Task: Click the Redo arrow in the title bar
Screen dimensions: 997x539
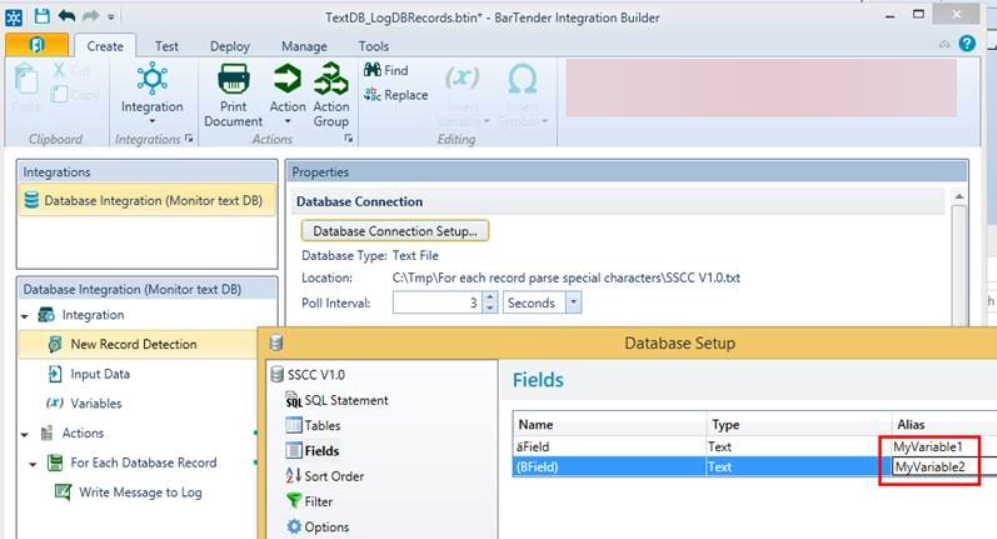Action: (91, 16)
